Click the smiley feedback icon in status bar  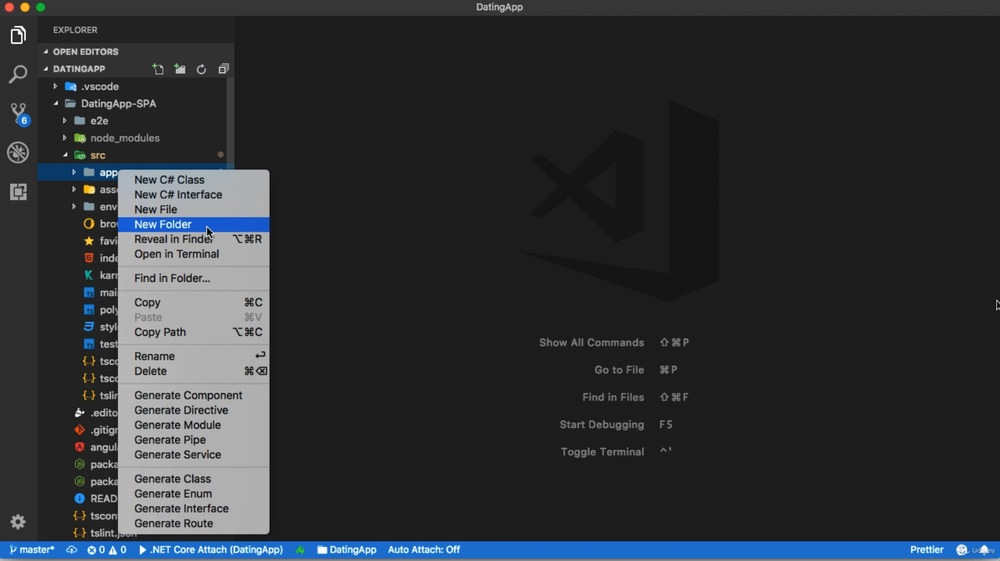coord(962,550)
